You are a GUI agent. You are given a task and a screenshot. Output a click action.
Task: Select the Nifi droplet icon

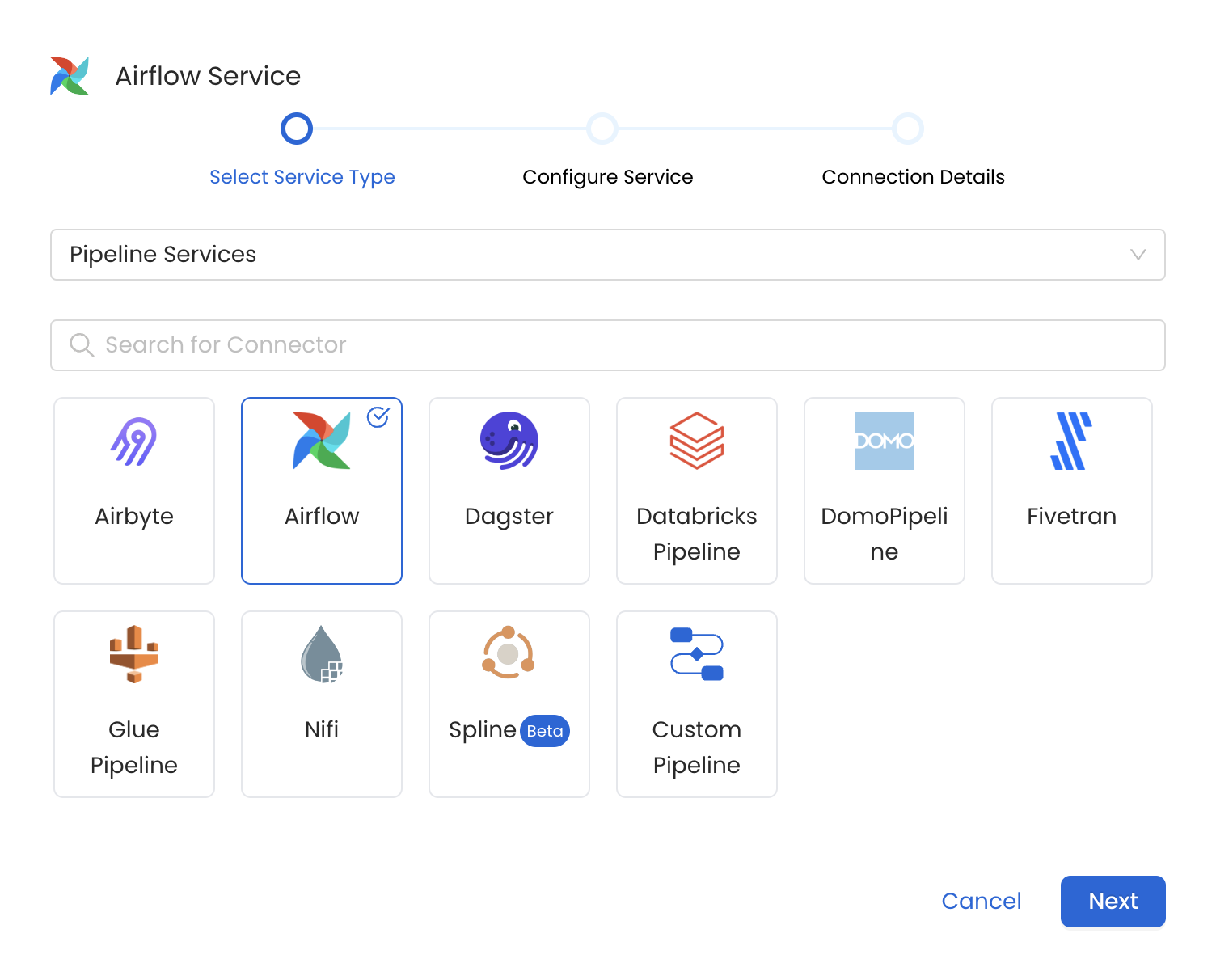[x=321, y=654]
